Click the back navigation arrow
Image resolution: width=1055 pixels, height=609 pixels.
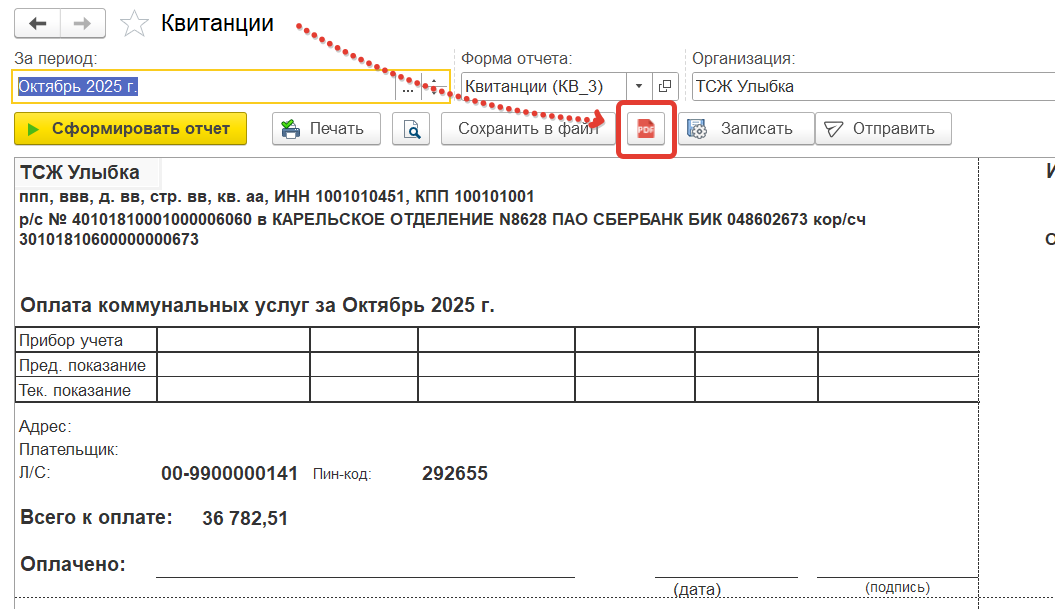(38, 23)
